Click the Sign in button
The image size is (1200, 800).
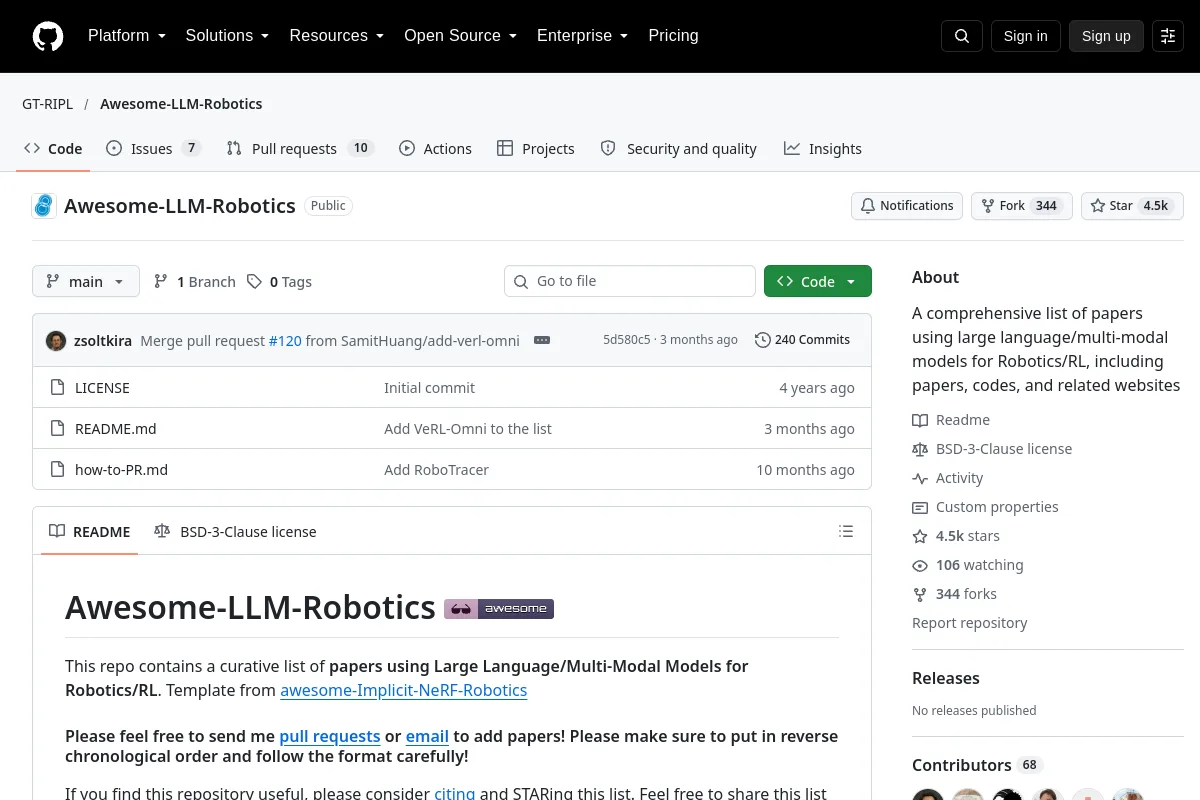1026,36
